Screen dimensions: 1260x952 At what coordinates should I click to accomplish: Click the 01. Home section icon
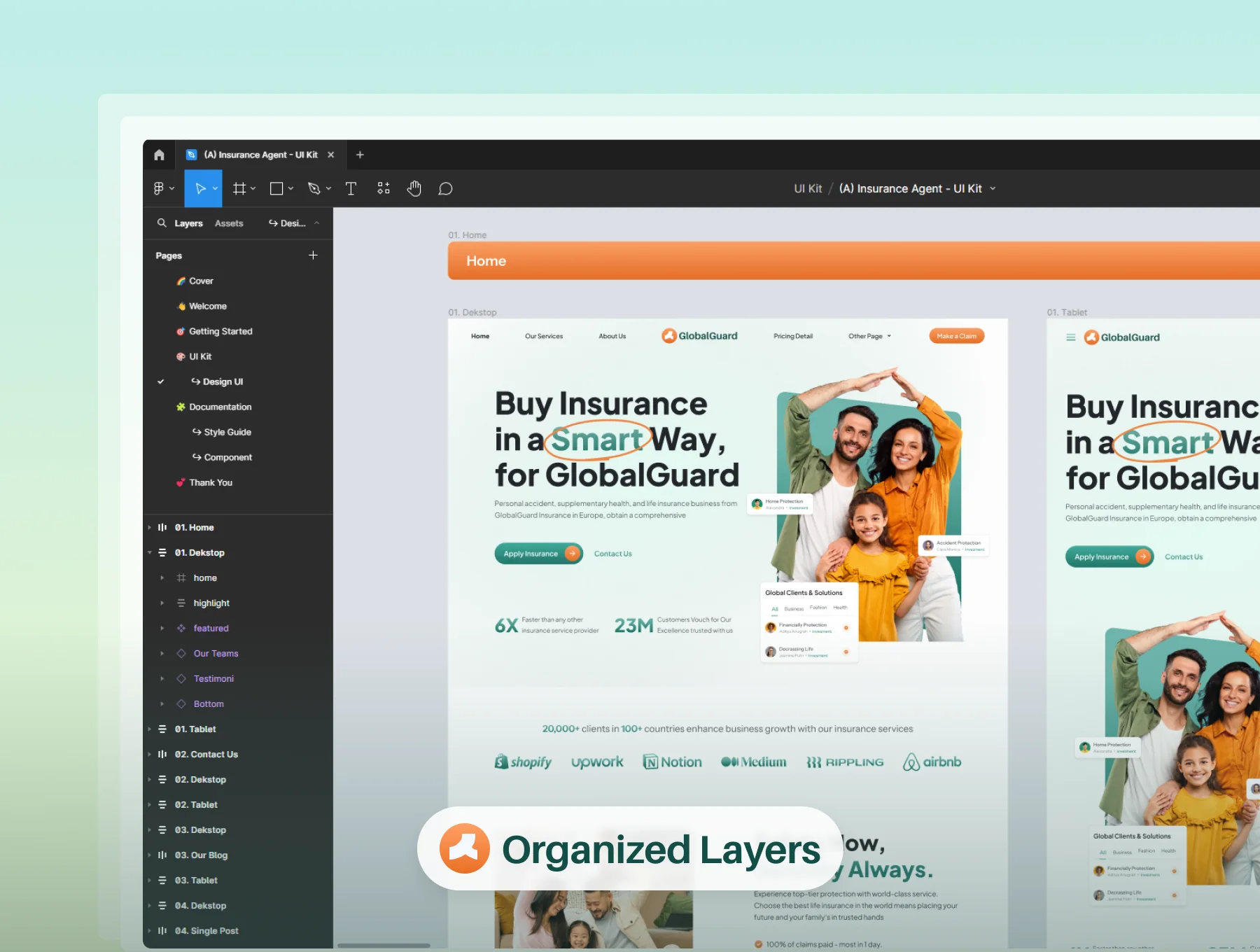click(162, 527)
